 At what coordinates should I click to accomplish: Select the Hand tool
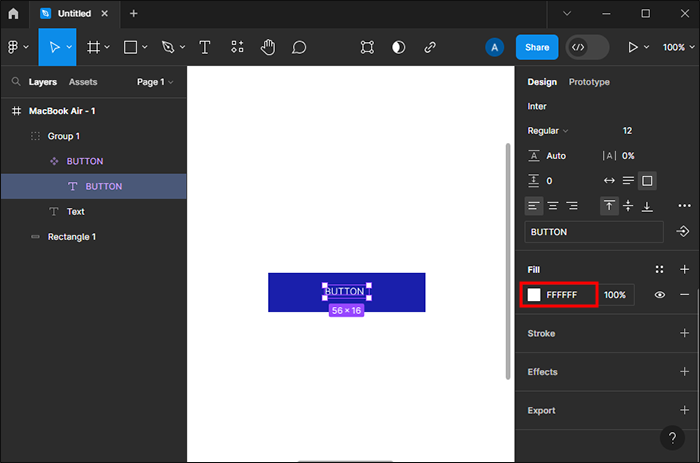click(268, 47)
